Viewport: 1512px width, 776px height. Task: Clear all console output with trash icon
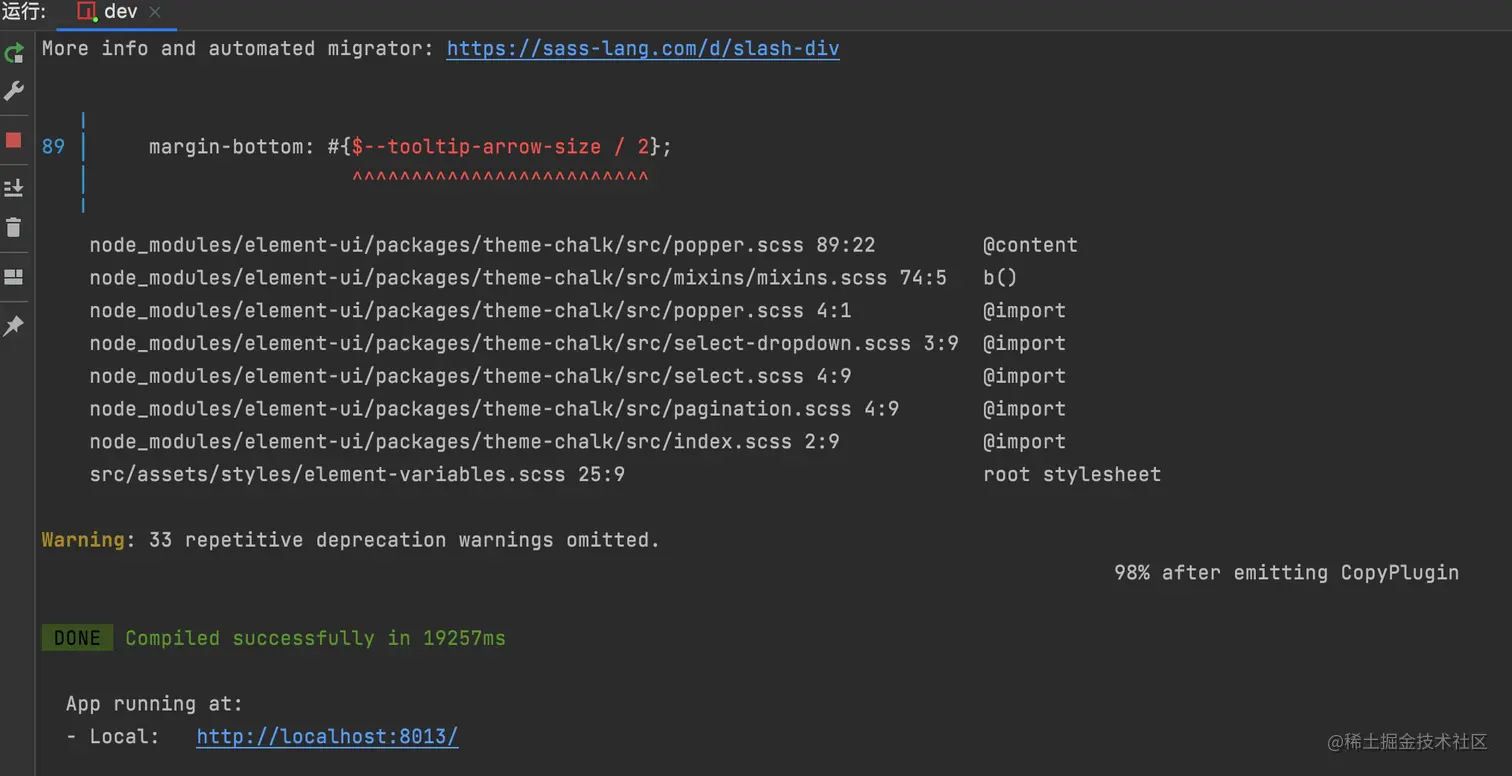14,227
